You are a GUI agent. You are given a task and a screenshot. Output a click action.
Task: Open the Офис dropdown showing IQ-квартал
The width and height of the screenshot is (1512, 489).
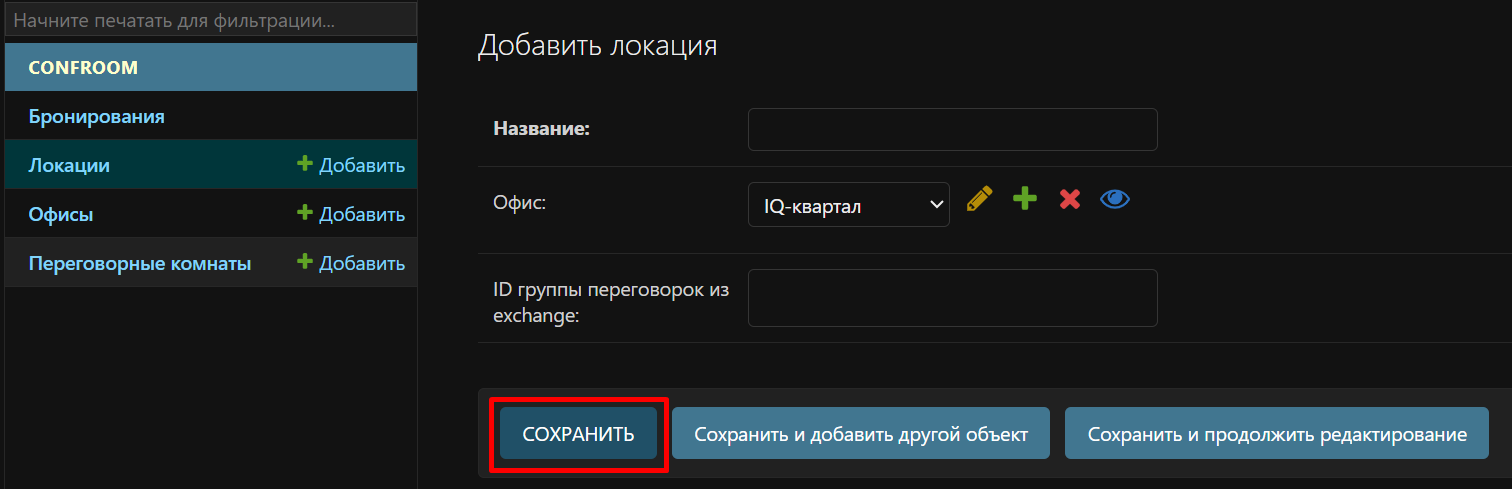coord(848,205)
